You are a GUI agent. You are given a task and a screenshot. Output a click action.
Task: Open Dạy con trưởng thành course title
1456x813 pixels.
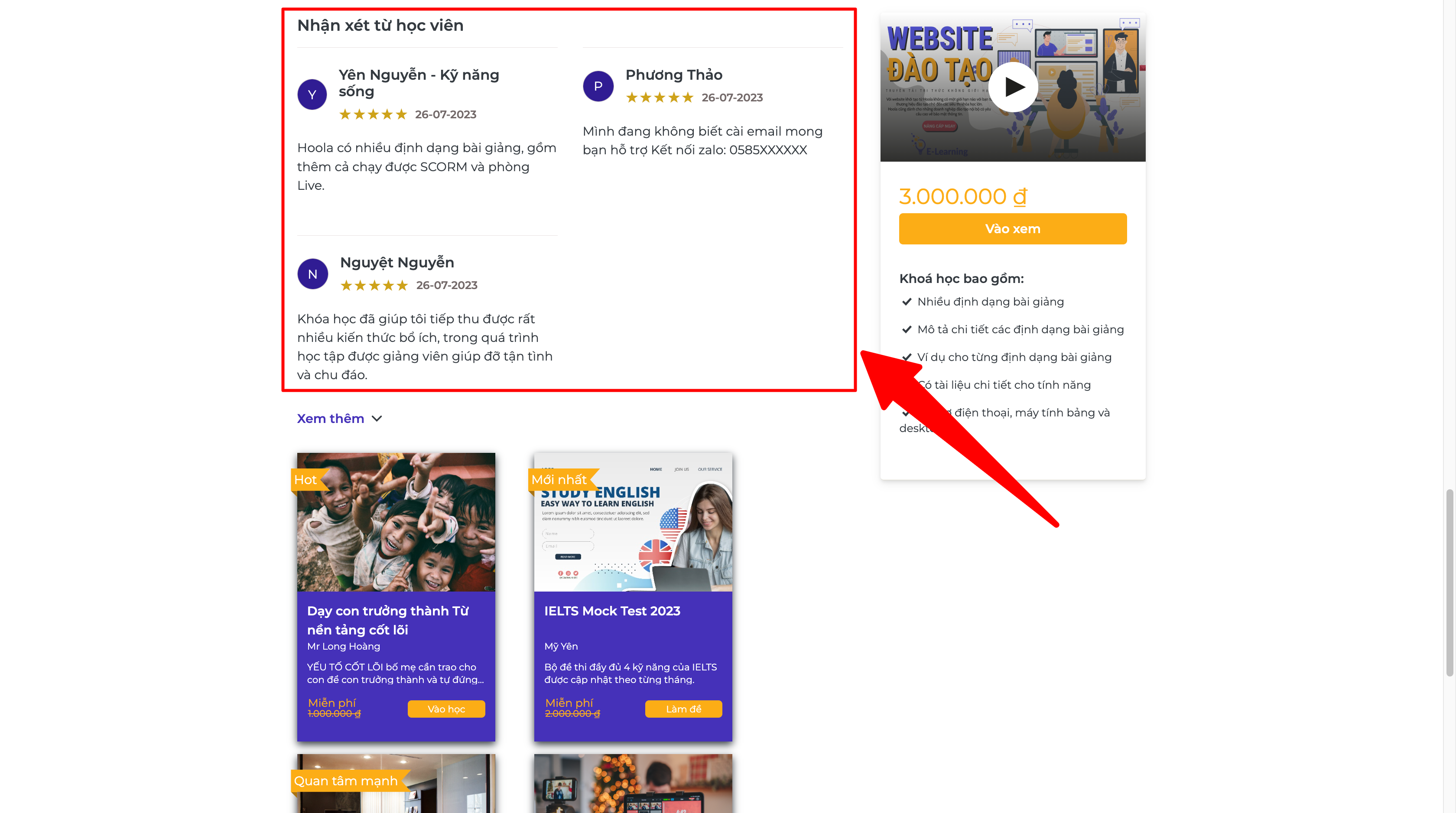(388, 620)
